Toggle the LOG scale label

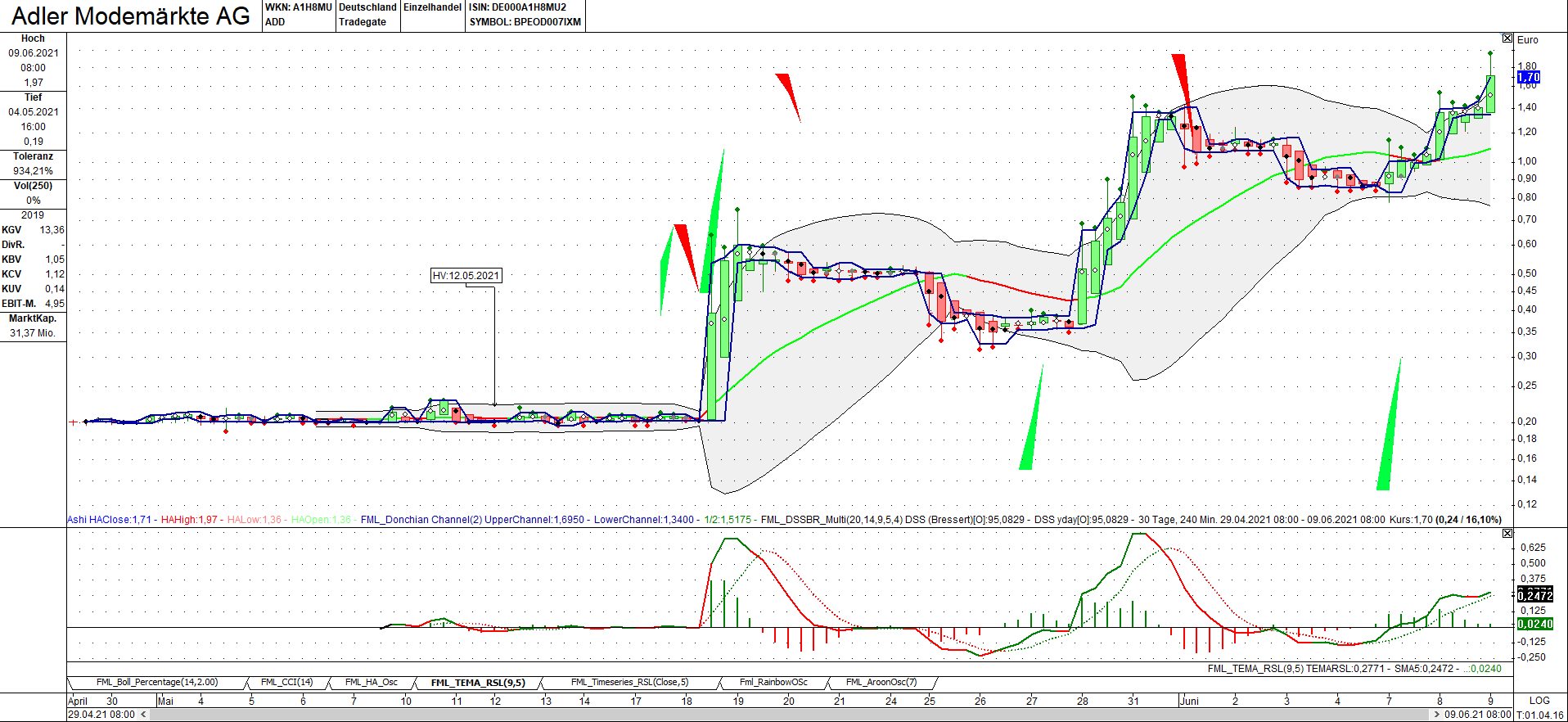pos(1539,701)
